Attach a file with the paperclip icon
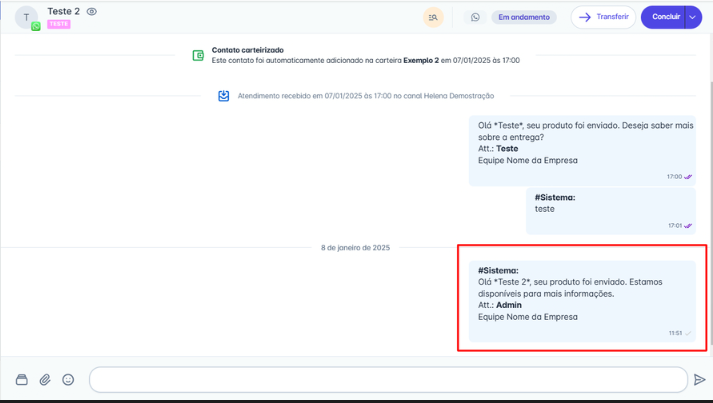713x403 pixels. point(45,379)
